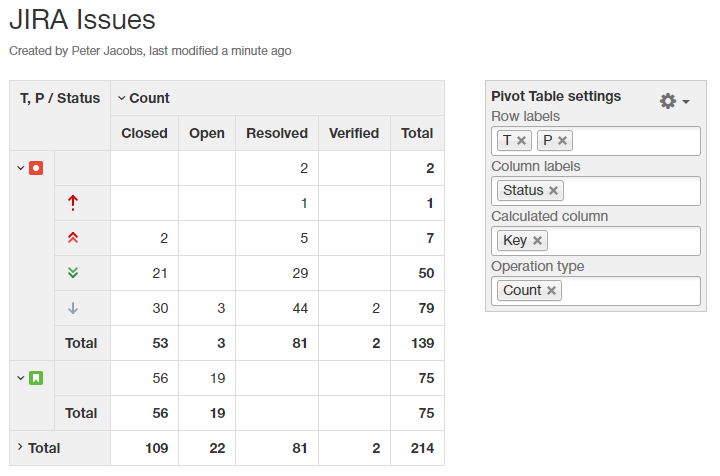Click the Total column header
720x476 pixels.
417,133
